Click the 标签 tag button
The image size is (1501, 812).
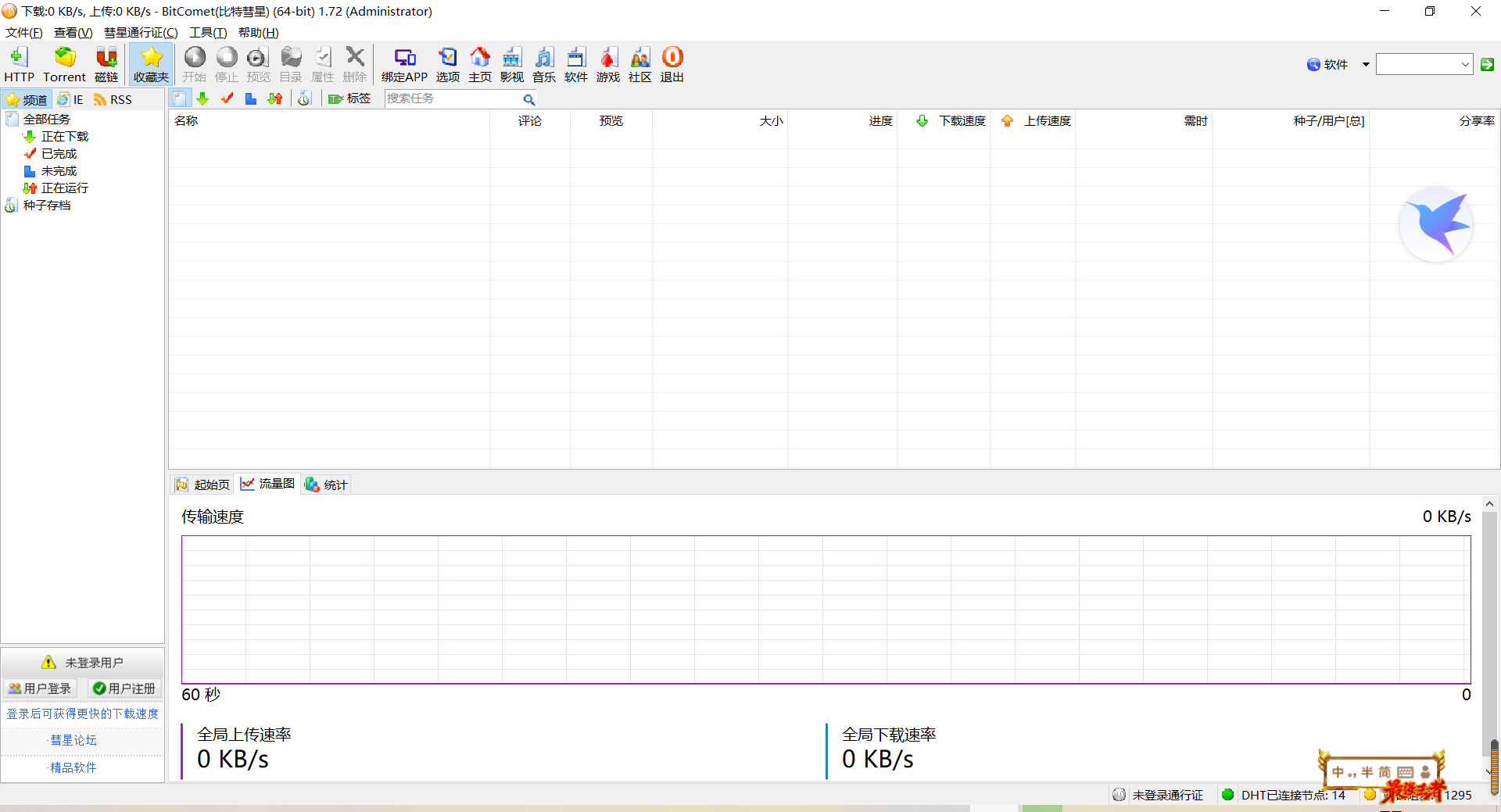pyautogui.click(x=349, y=98)
